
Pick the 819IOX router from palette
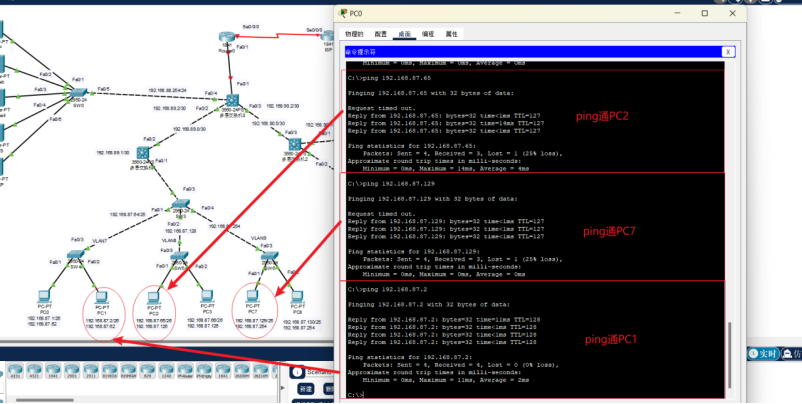(x=109, y=369)
